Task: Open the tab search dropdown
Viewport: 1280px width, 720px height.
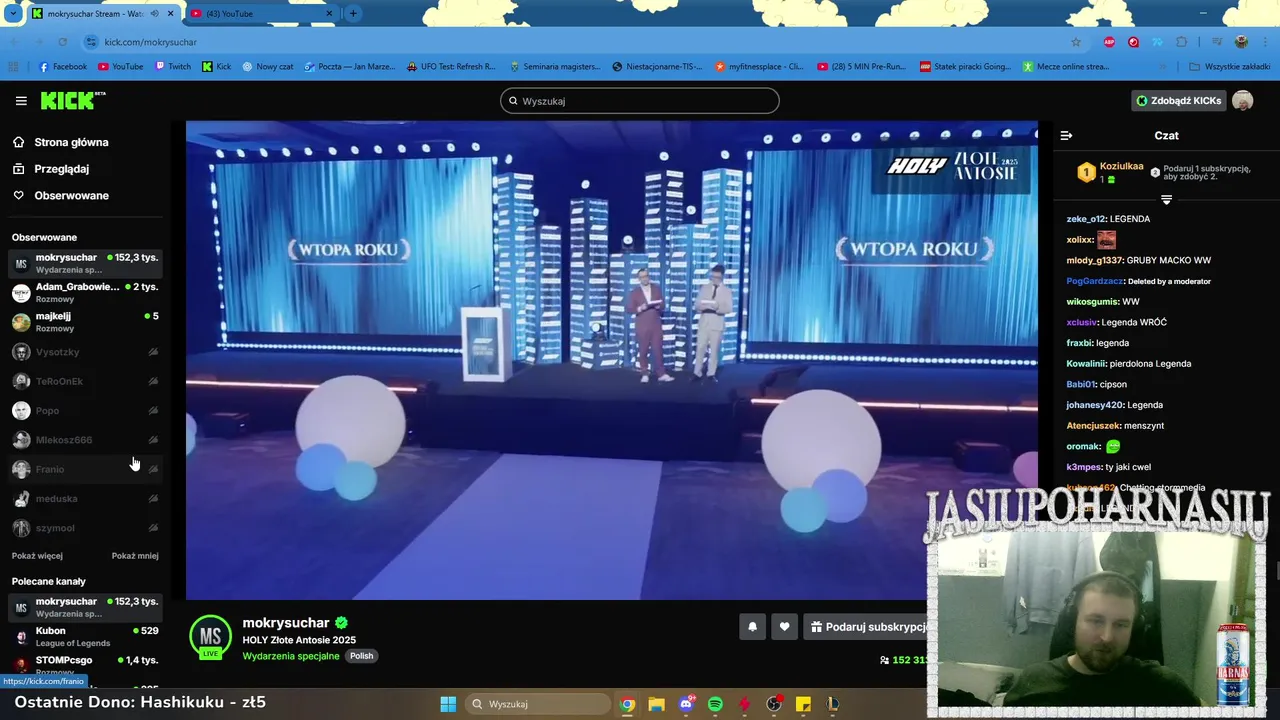Action: point(12,13)
